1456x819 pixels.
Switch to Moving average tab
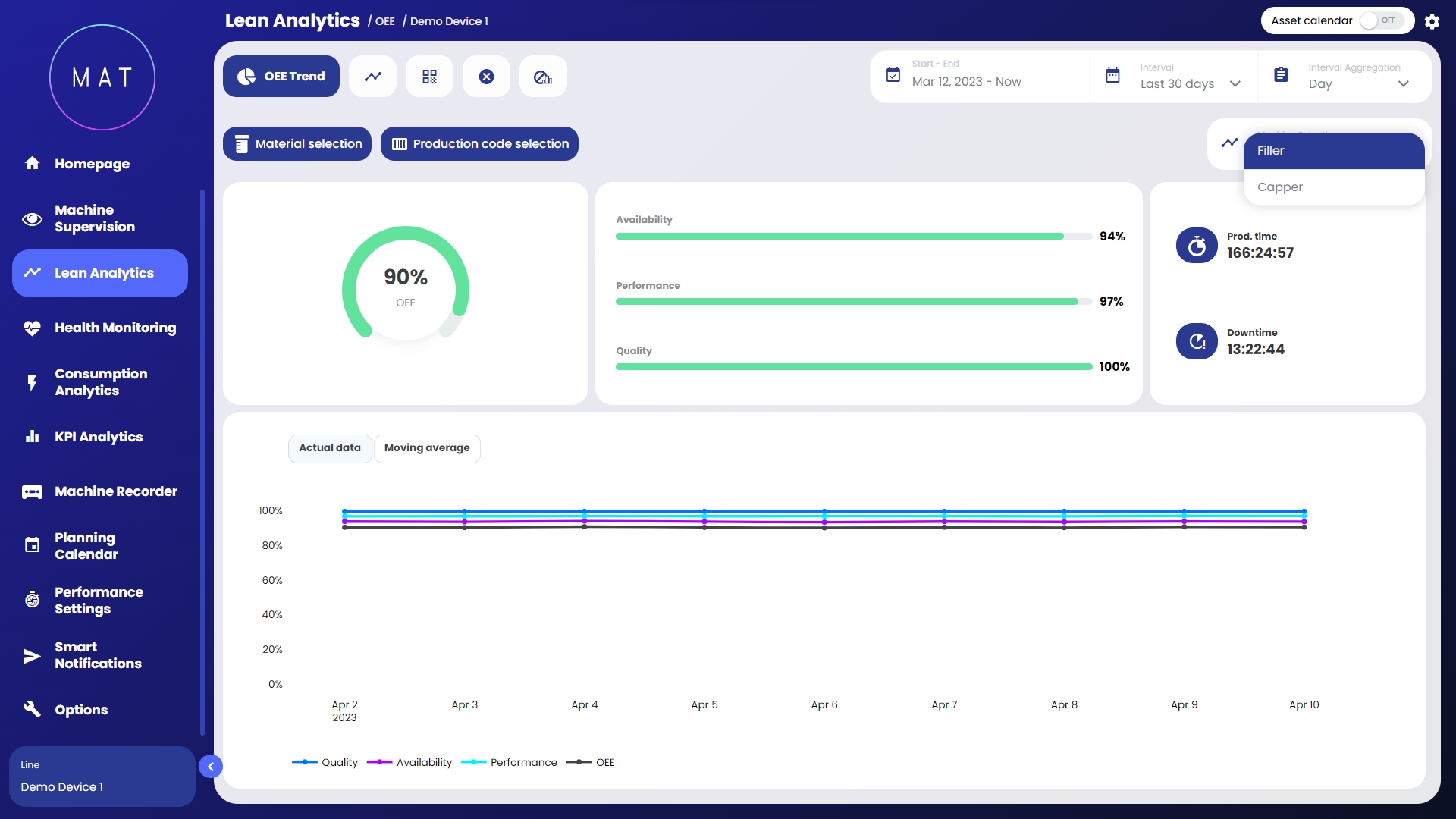pos(427,448)
